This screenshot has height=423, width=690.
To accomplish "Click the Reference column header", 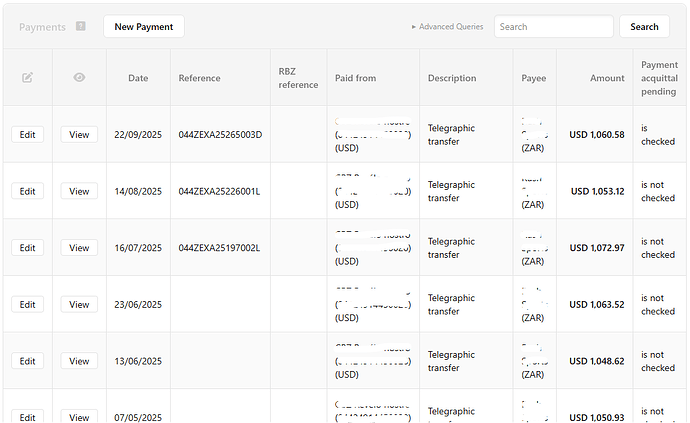I will tap(199, 78).
